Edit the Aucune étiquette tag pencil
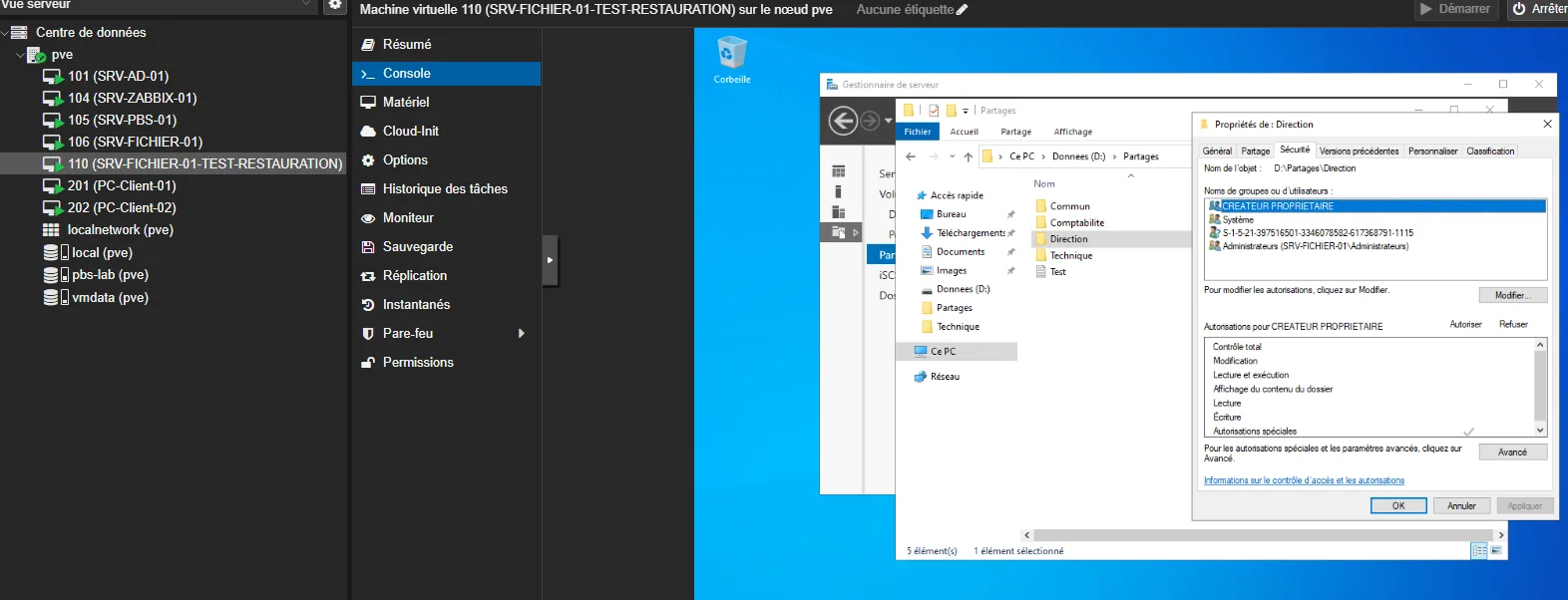The height and width of the screenshot is (600, 1568). pos(962,10)
